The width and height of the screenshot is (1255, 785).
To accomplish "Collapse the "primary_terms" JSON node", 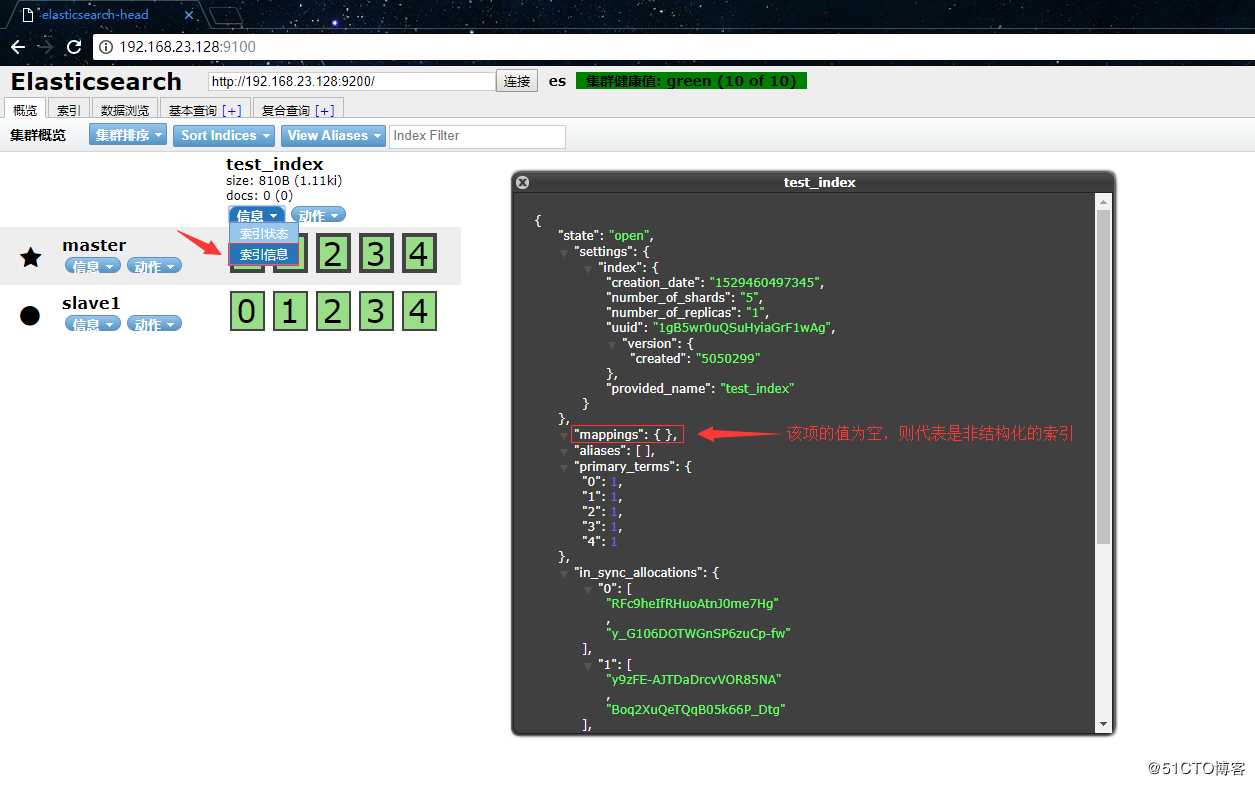I will (x=566, y=467).
